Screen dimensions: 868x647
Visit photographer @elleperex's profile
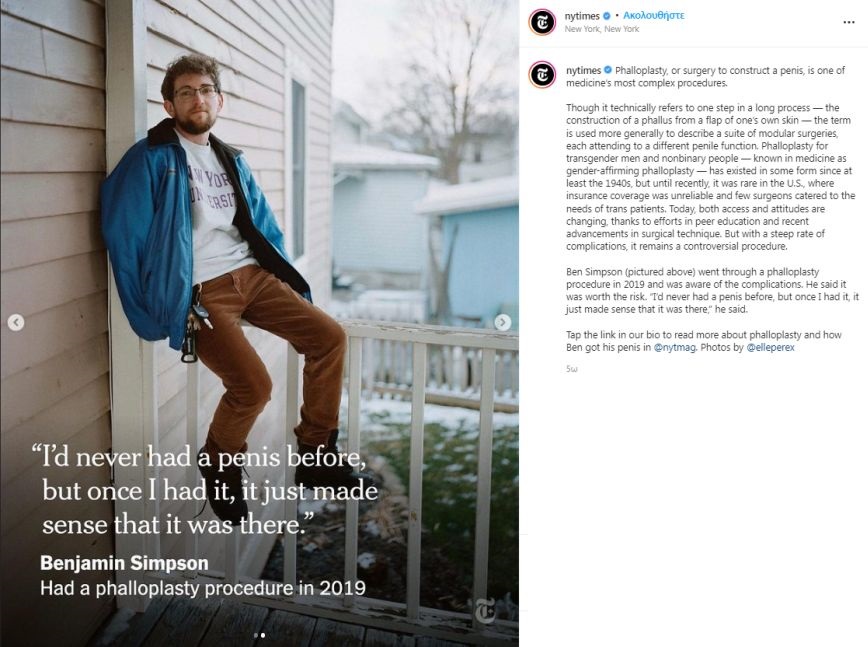coord(771,347)
